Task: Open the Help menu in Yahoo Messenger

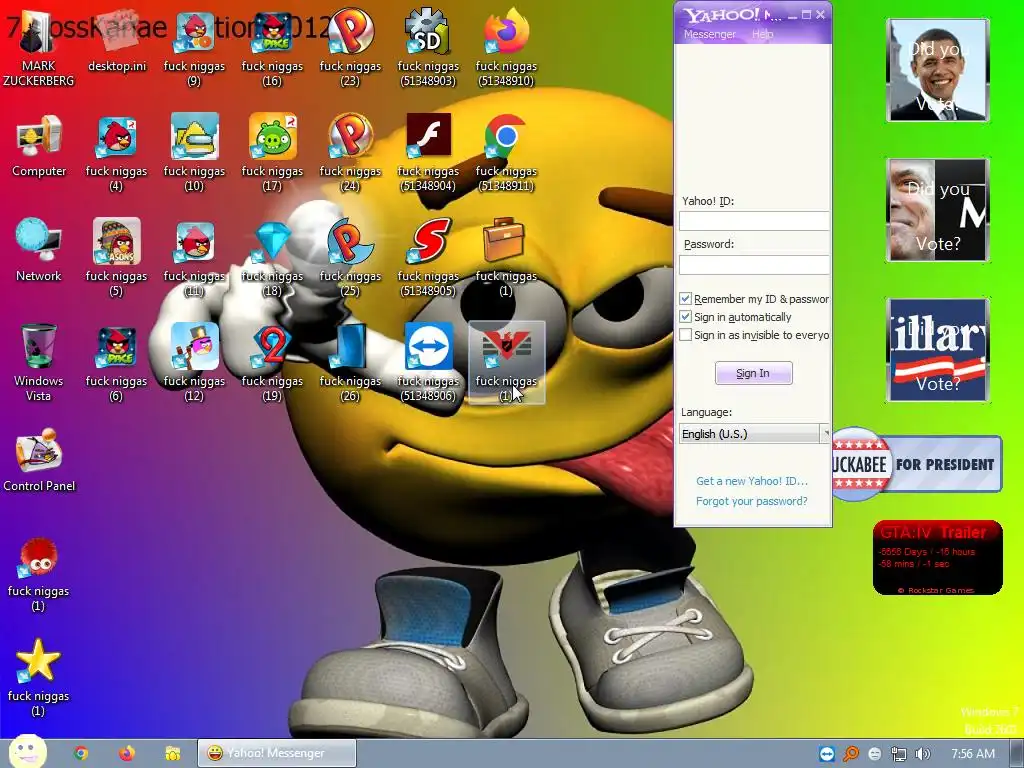Action: [x=762, y=34]
